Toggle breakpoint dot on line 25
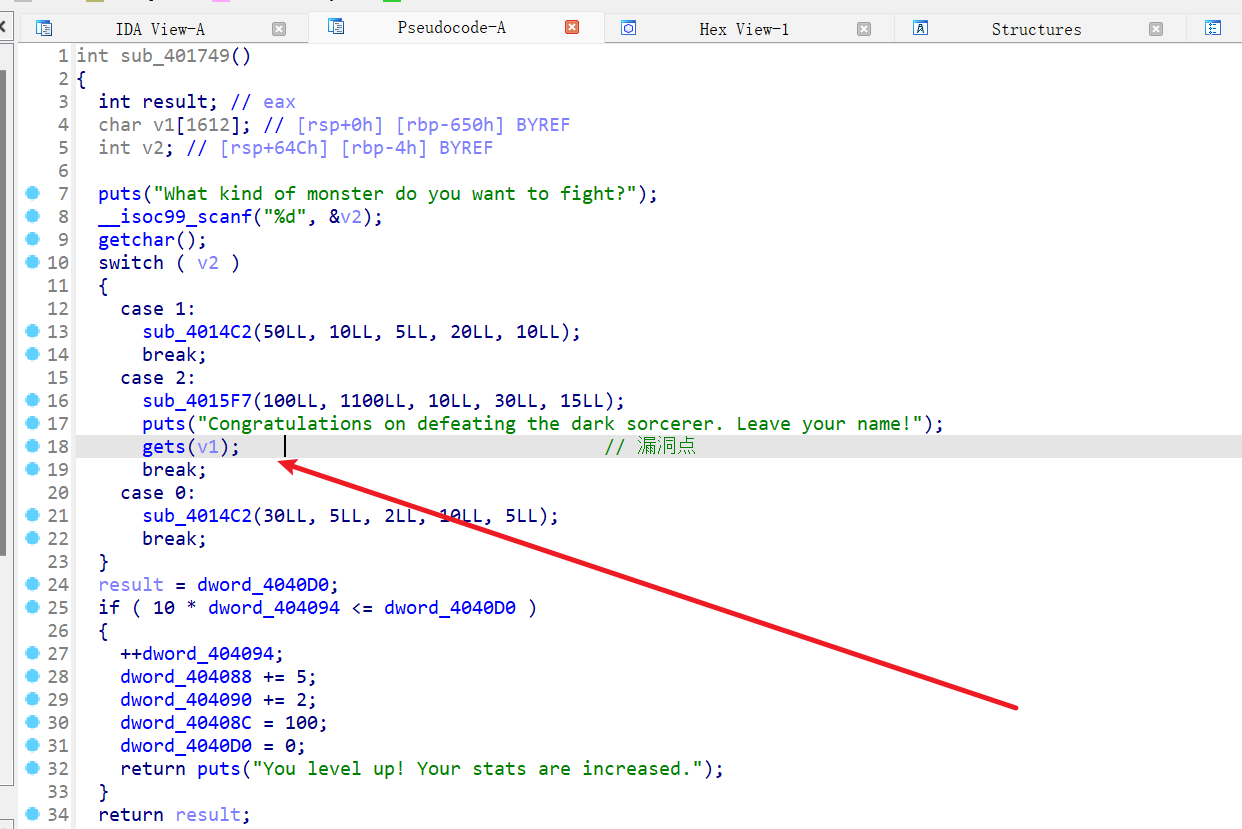This screenshot has width=1242, height=829. [x=33, y=607]
